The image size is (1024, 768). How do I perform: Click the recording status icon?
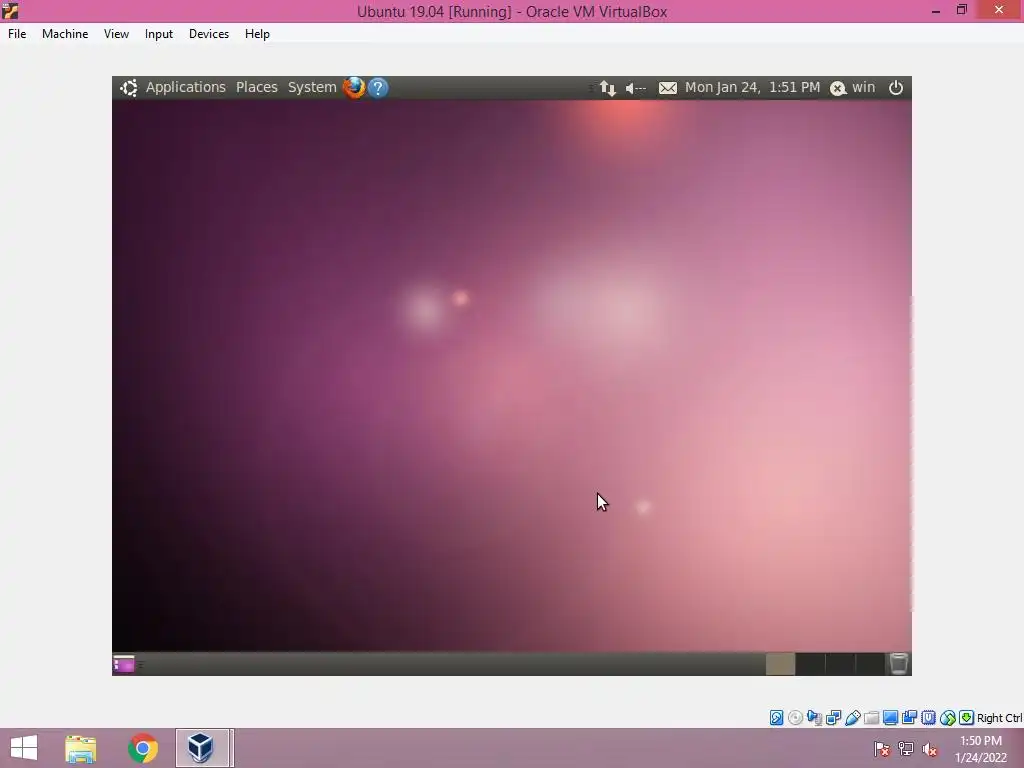[x=909, y=718]
